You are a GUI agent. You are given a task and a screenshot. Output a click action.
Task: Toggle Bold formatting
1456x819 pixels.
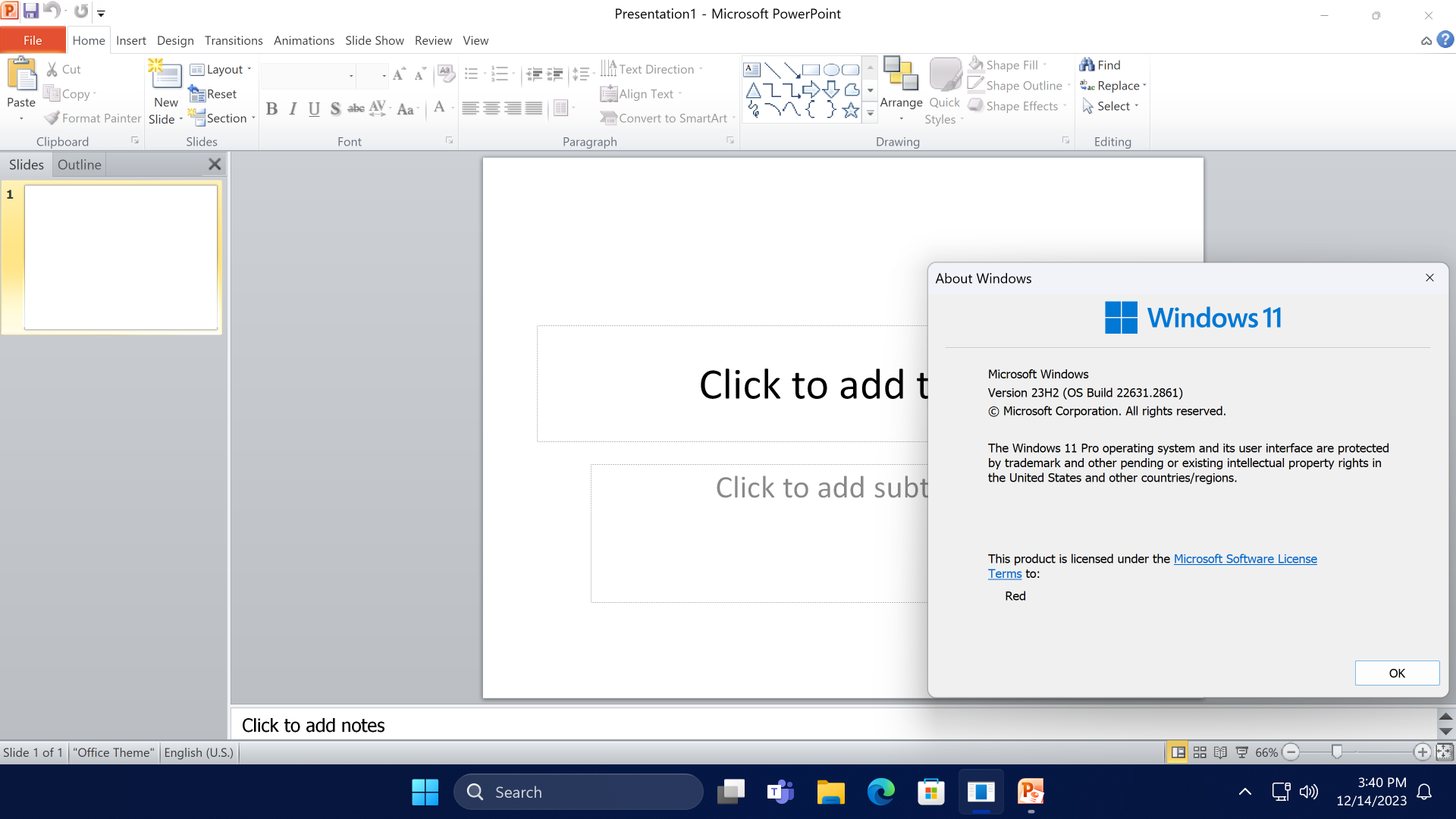pos(271,109)
